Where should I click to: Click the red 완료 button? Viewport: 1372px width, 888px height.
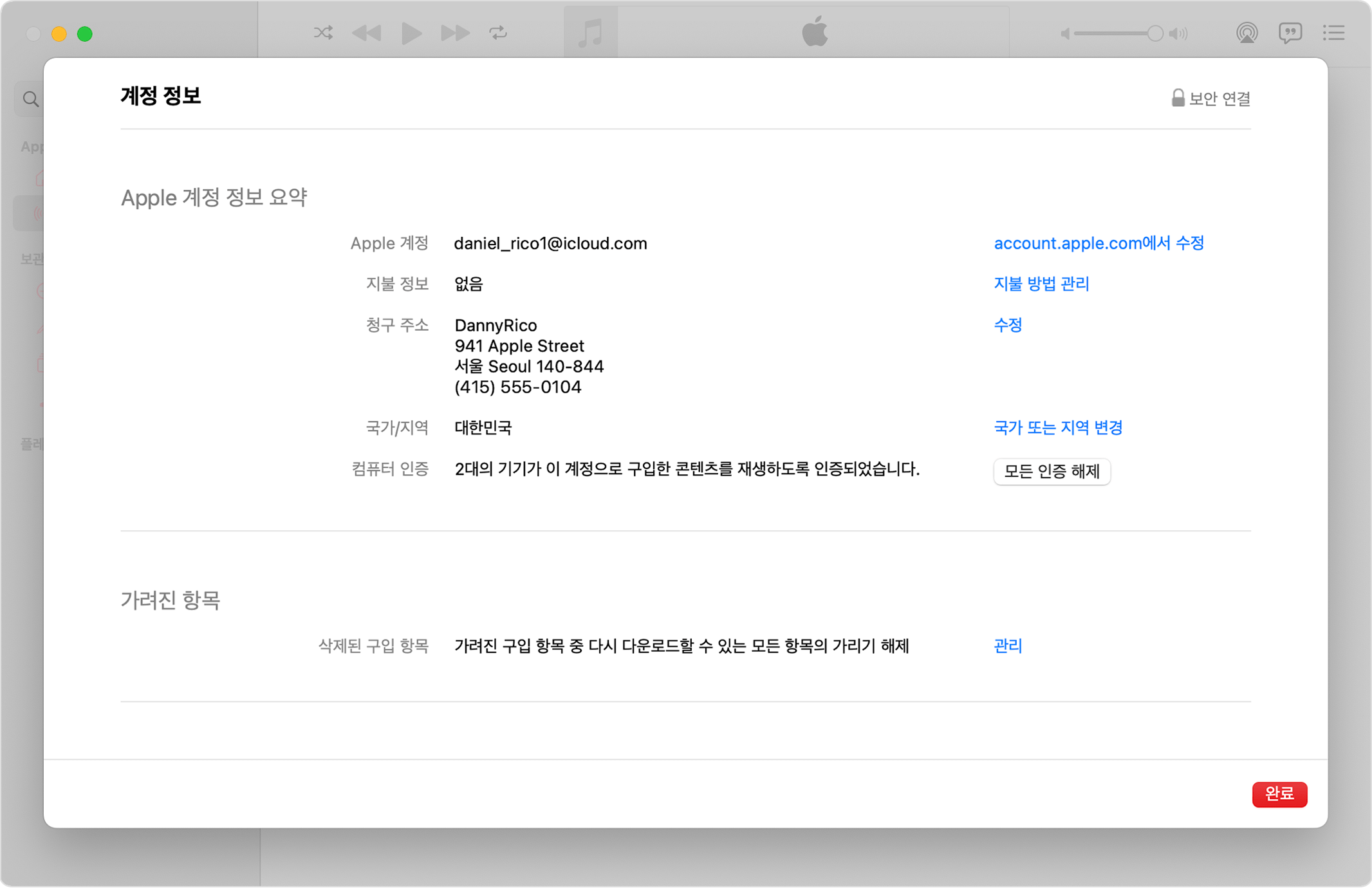pos(1280,795)
